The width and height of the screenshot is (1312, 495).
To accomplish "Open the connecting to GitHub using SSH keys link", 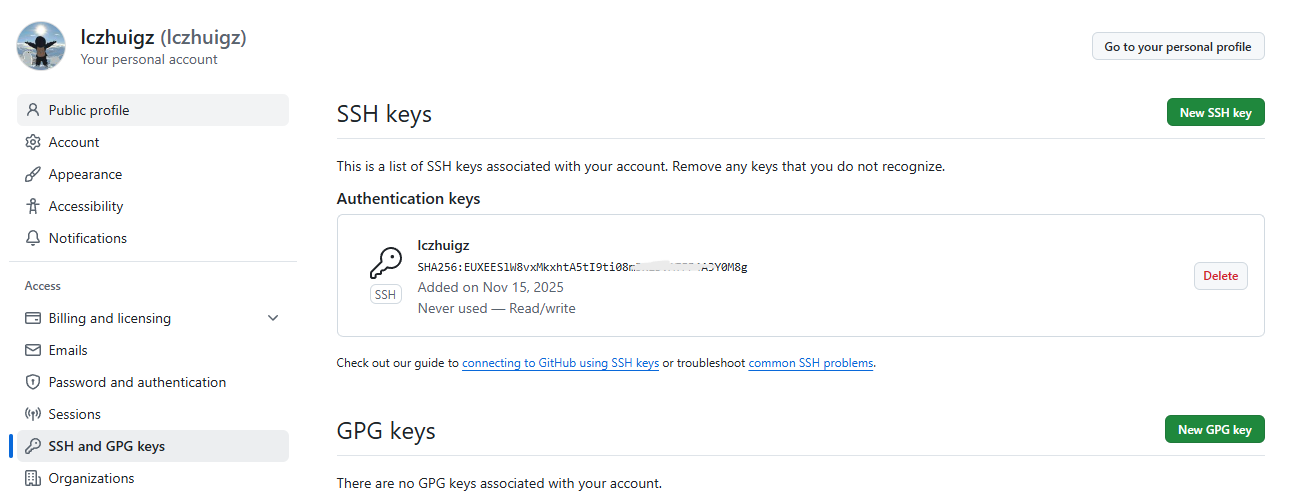I will click(x=560, y=363).
